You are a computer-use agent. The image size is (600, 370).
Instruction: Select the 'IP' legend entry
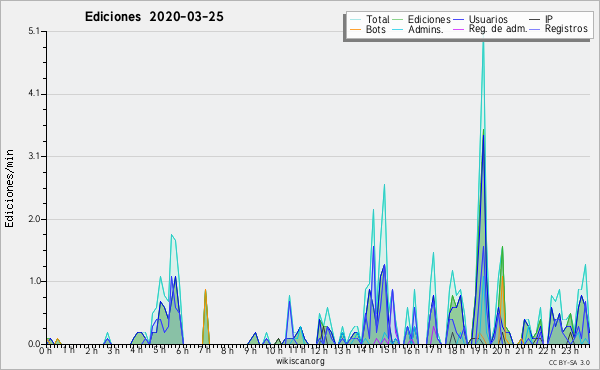[549, 19]
